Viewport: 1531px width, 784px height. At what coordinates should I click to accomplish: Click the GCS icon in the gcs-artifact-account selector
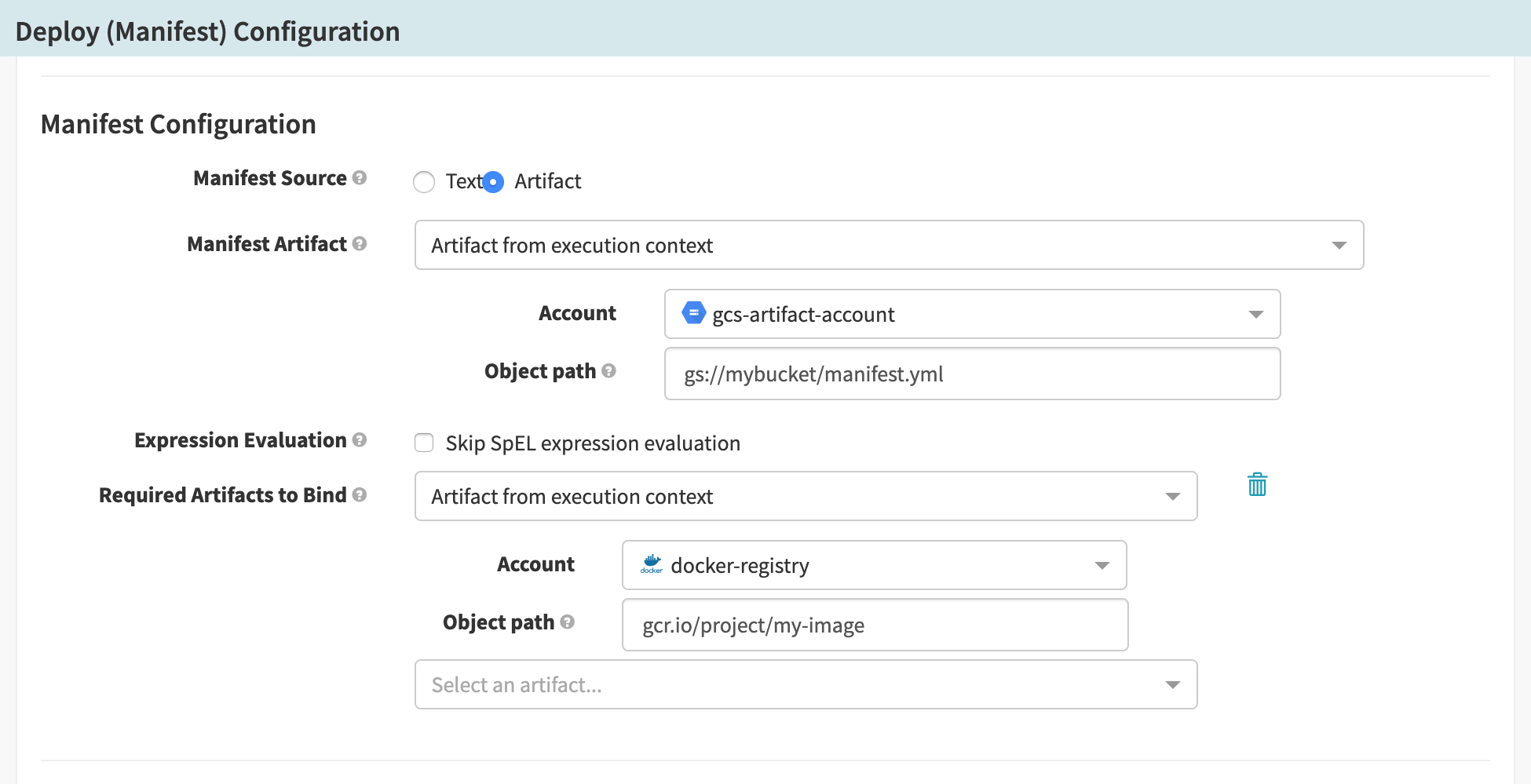(x=693, y=313)
